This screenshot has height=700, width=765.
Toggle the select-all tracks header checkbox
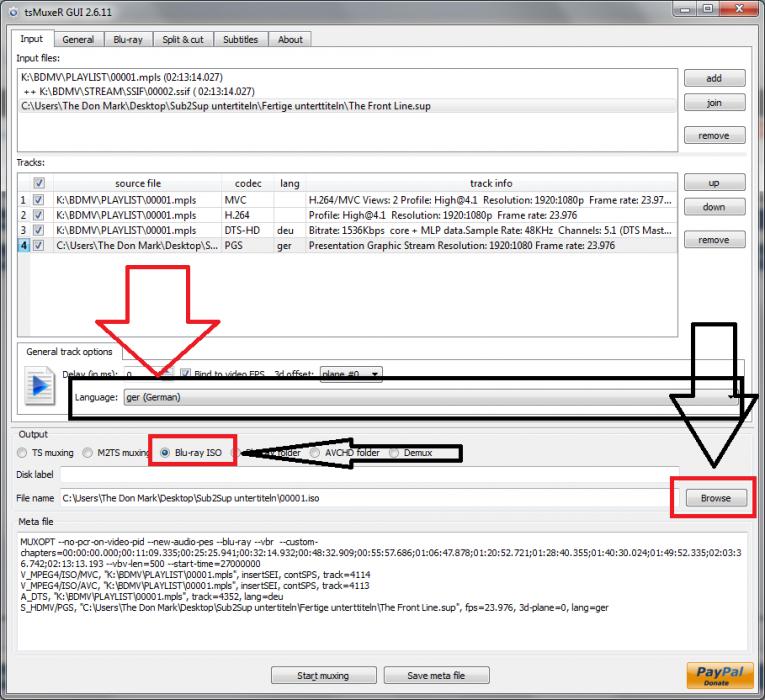[x=39, y=183]
